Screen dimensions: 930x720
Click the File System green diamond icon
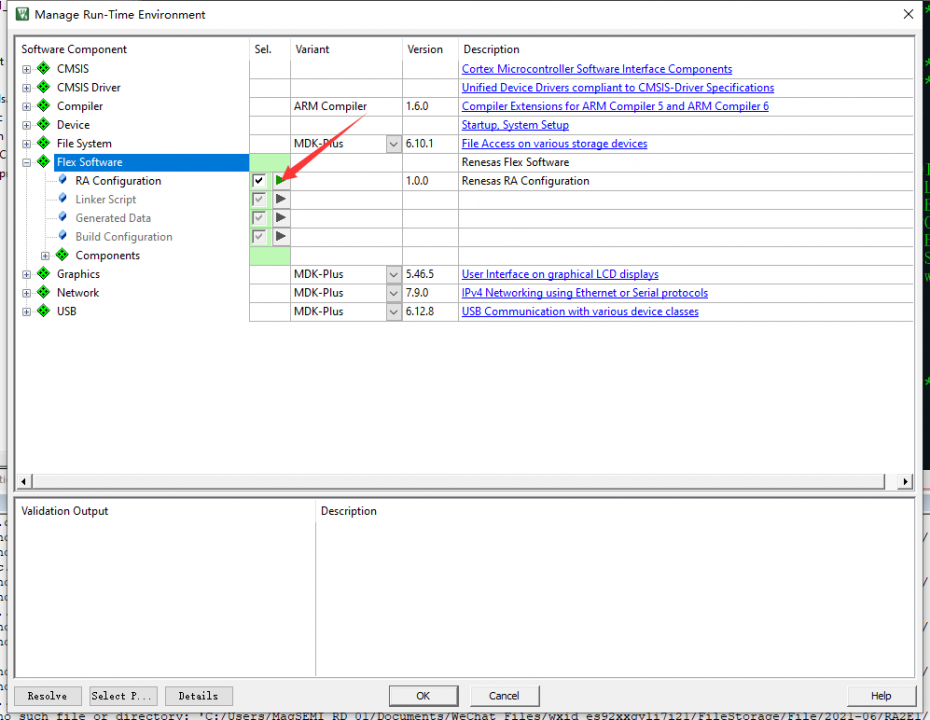click(43, 143)
